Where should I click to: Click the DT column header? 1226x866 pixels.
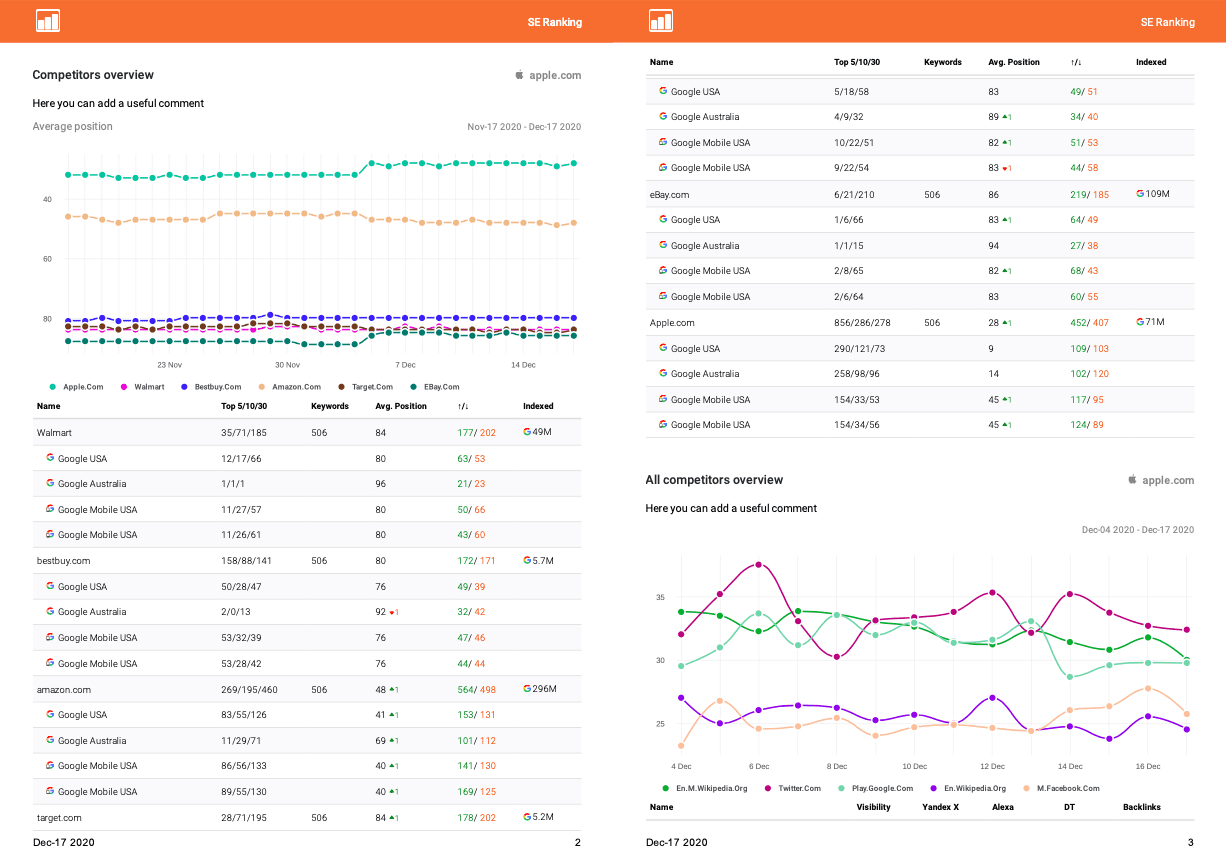[x=1069, y=807]
